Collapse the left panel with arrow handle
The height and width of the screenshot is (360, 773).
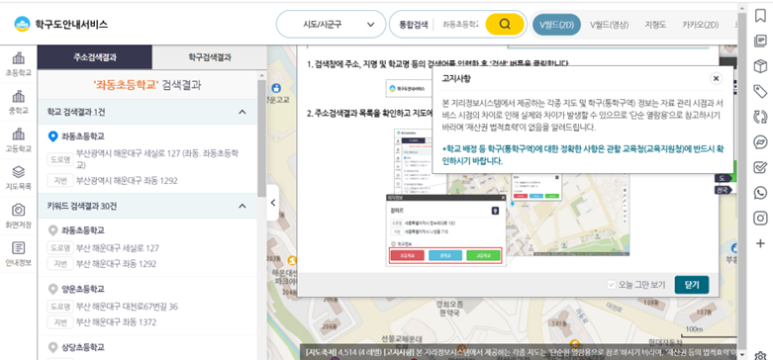273,203
